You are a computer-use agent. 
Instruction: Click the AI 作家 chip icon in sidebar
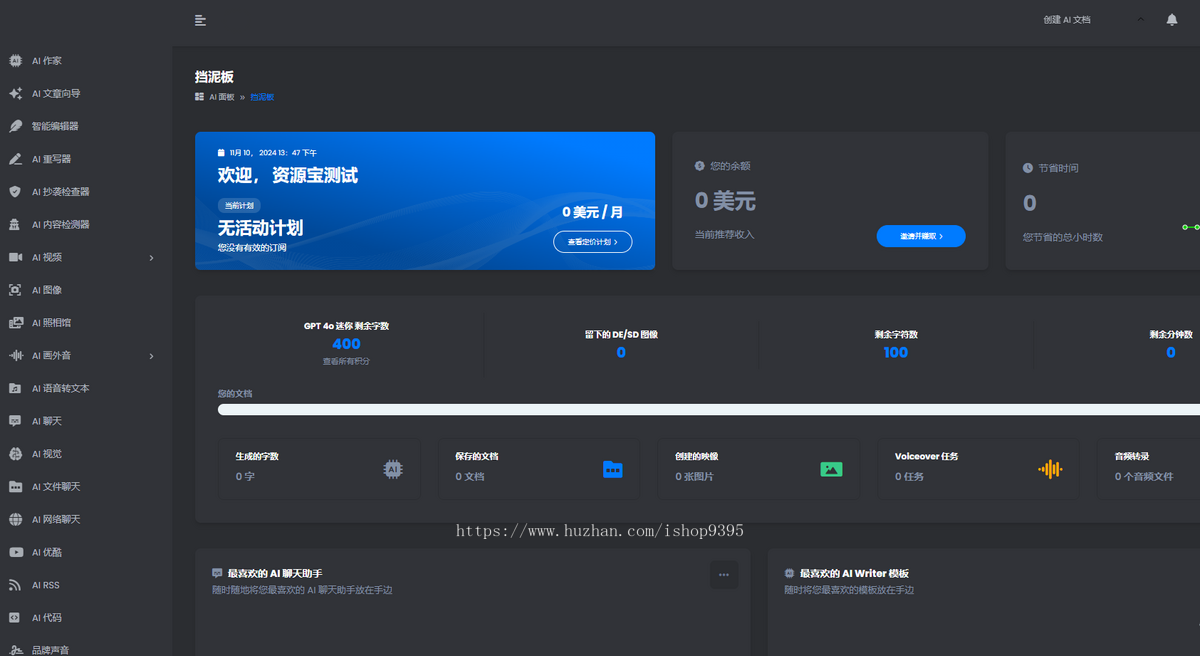point(15,61)
